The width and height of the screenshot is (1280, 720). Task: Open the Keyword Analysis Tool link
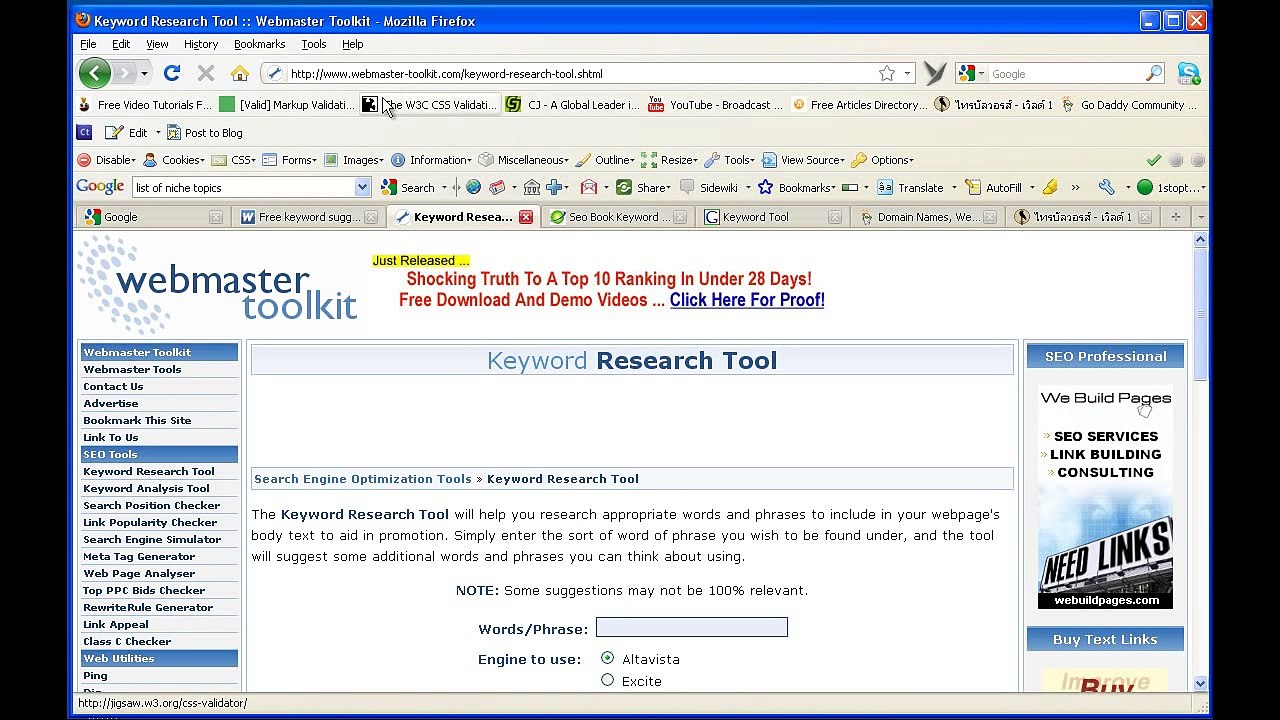pyautogui.click(x=146, y=488)
